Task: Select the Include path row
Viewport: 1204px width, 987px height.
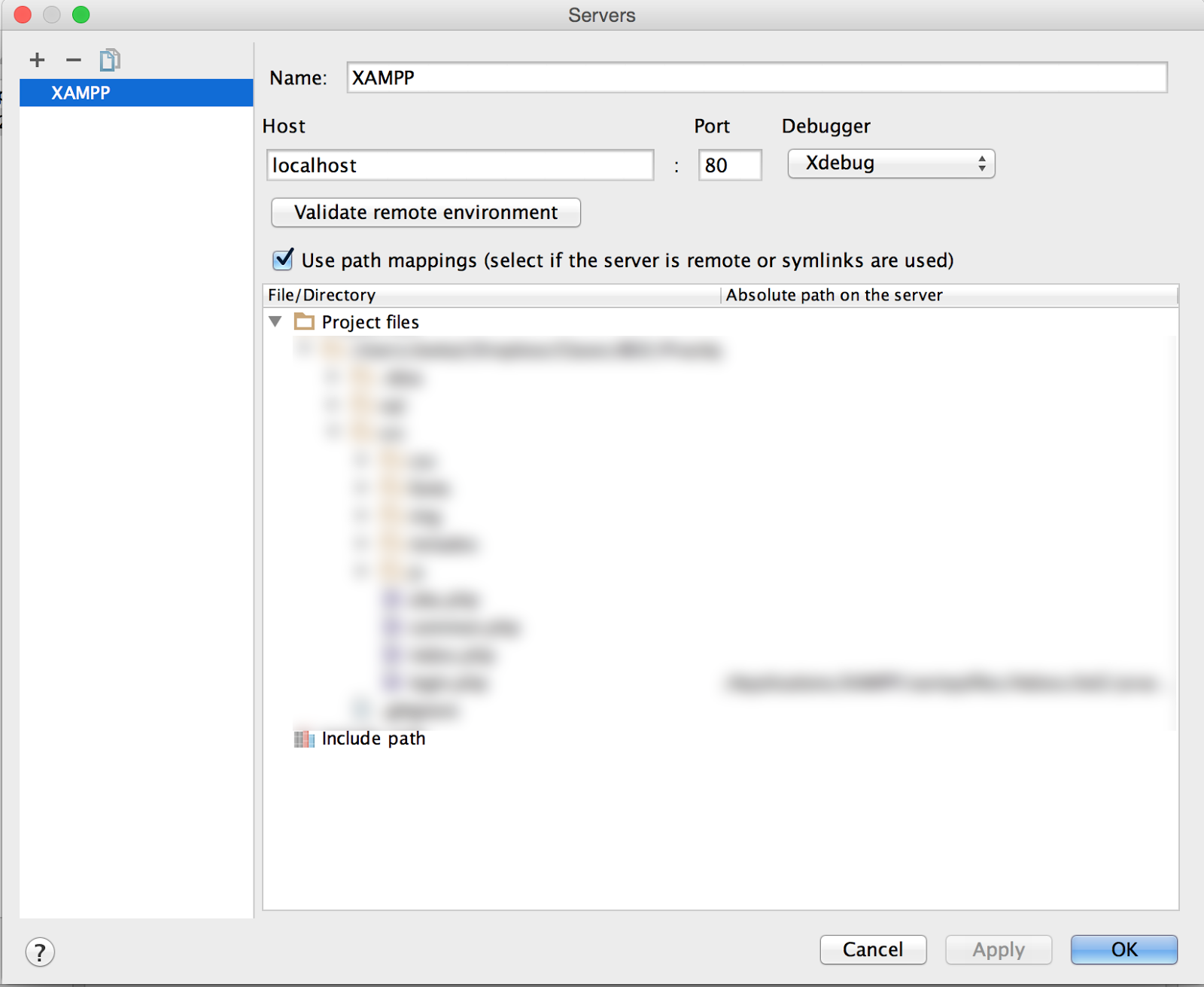Action: pyautogui.click(x=720, y=739)
